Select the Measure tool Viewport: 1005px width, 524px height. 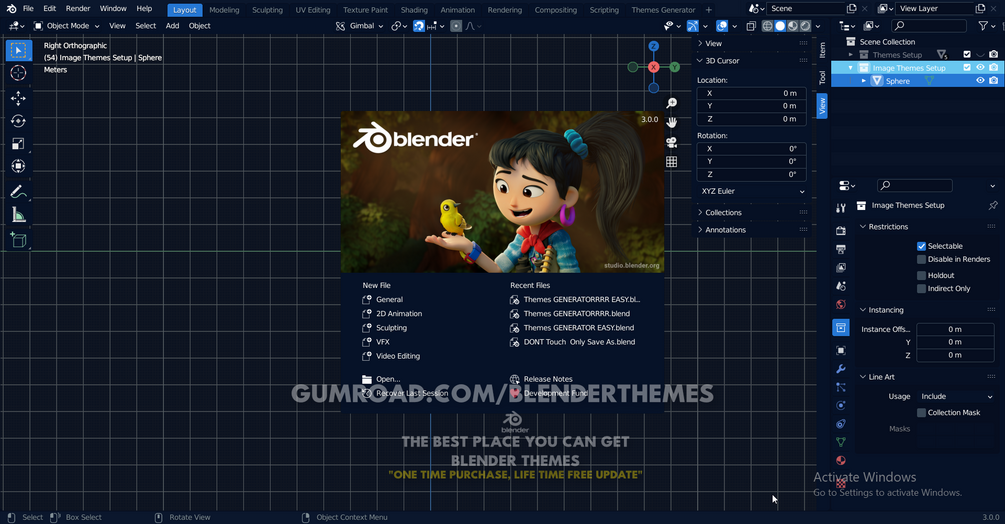tap(19, 215)
